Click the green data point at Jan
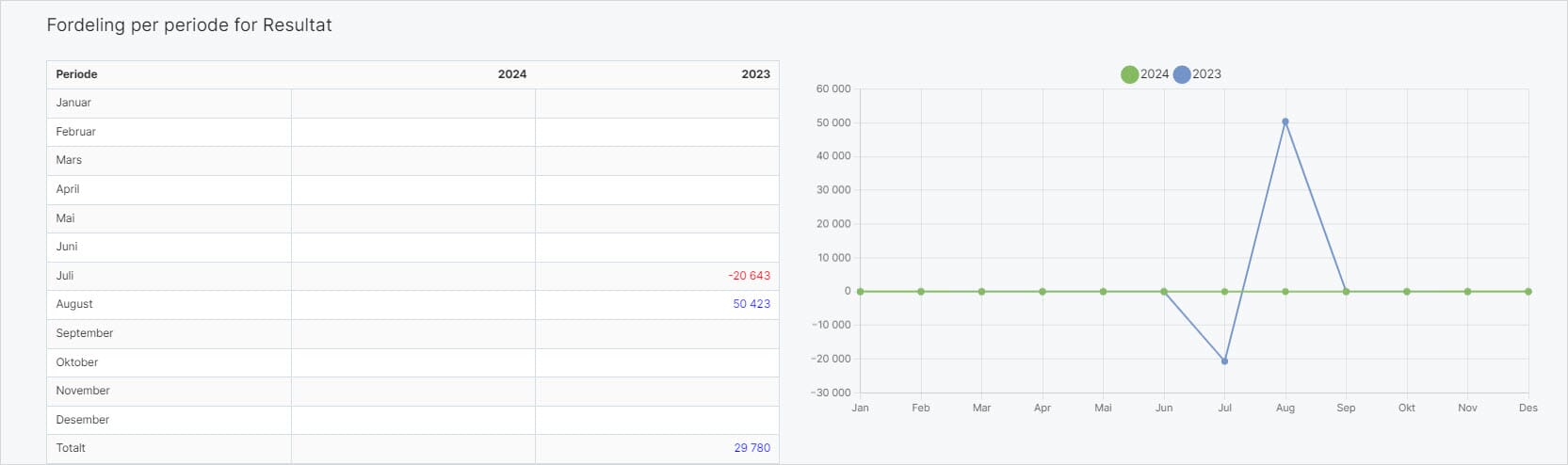This screenshot has height=465, width=1568. (x=861, y=292)
